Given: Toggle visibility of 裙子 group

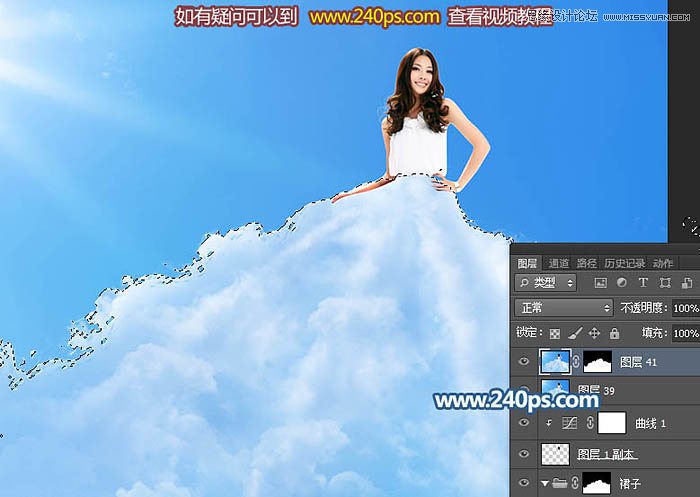Looking at the screenshot, I should [x=524, y=483].
